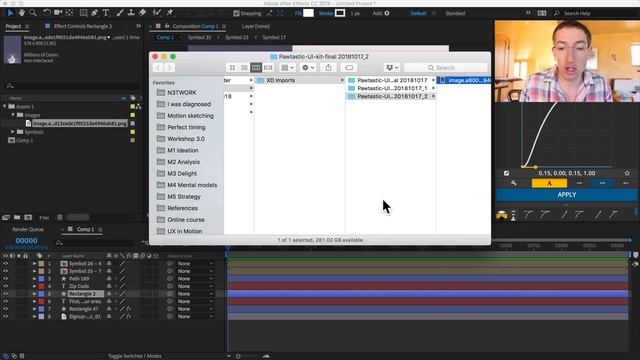Viewport: 640px width, 360px height.
Task: Create a new composition from Project panel footer
Action: coord(28,218)
